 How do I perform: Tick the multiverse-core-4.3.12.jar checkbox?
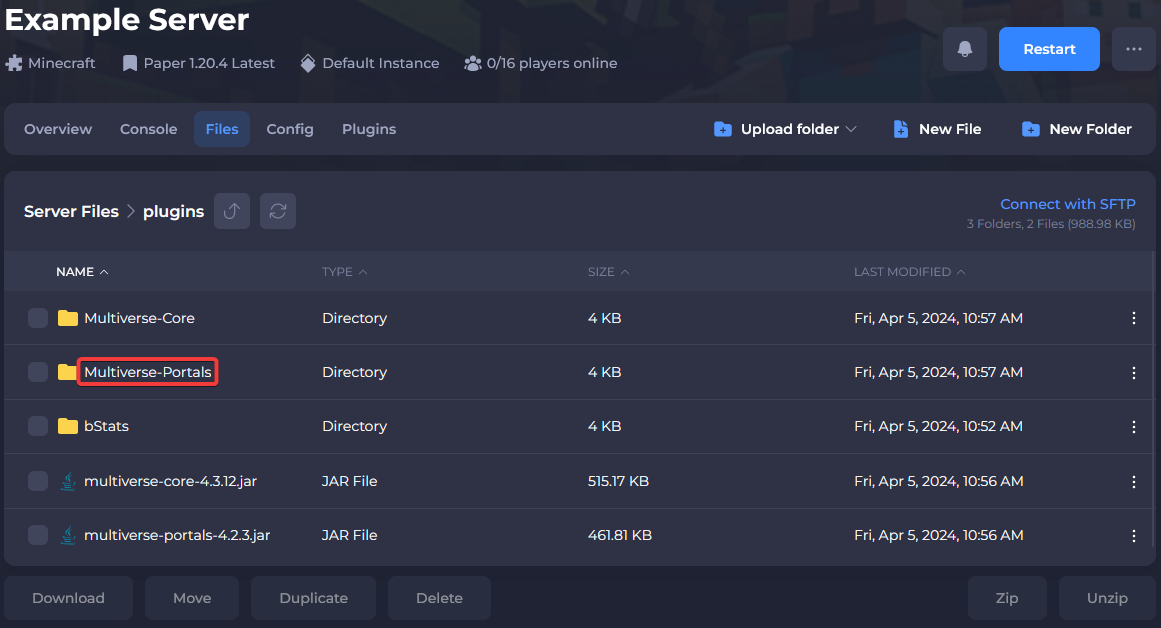pos(38,481)
